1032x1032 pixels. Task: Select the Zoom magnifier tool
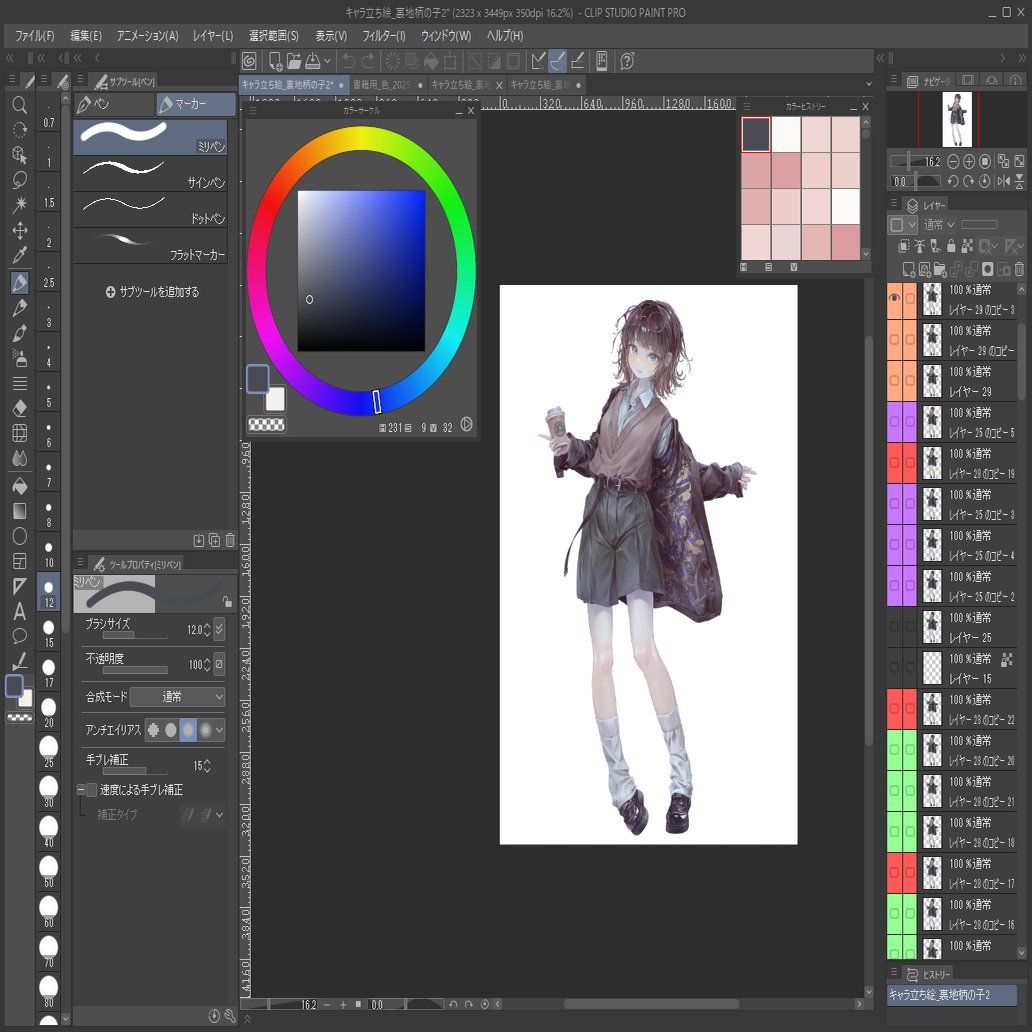click(x=20, y=105)
